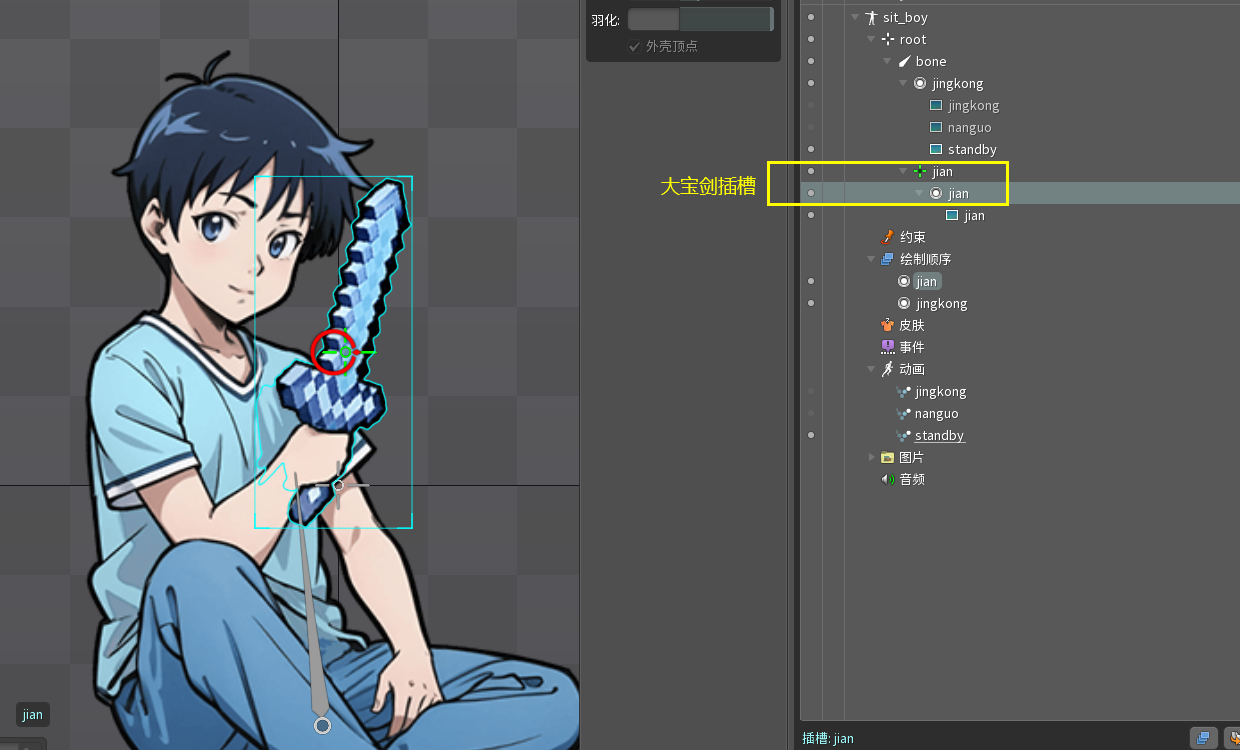Viewport: 1240px width, 750px height.
Task: Click the green jian bone icon
Action: 920,171
